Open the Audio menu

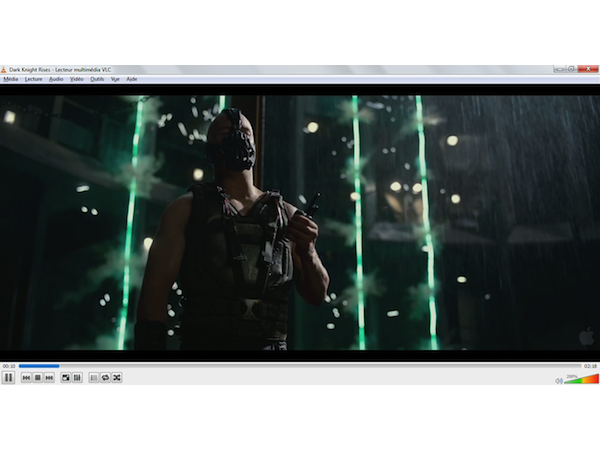(56, 79)
